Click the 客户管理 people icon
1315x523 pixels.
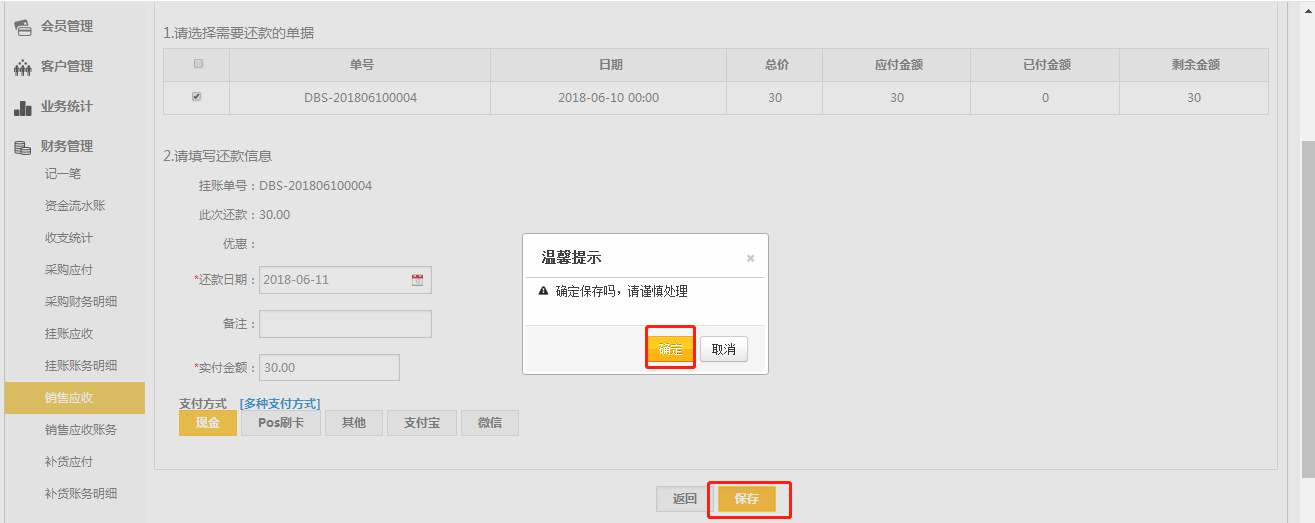coord(22,67)
